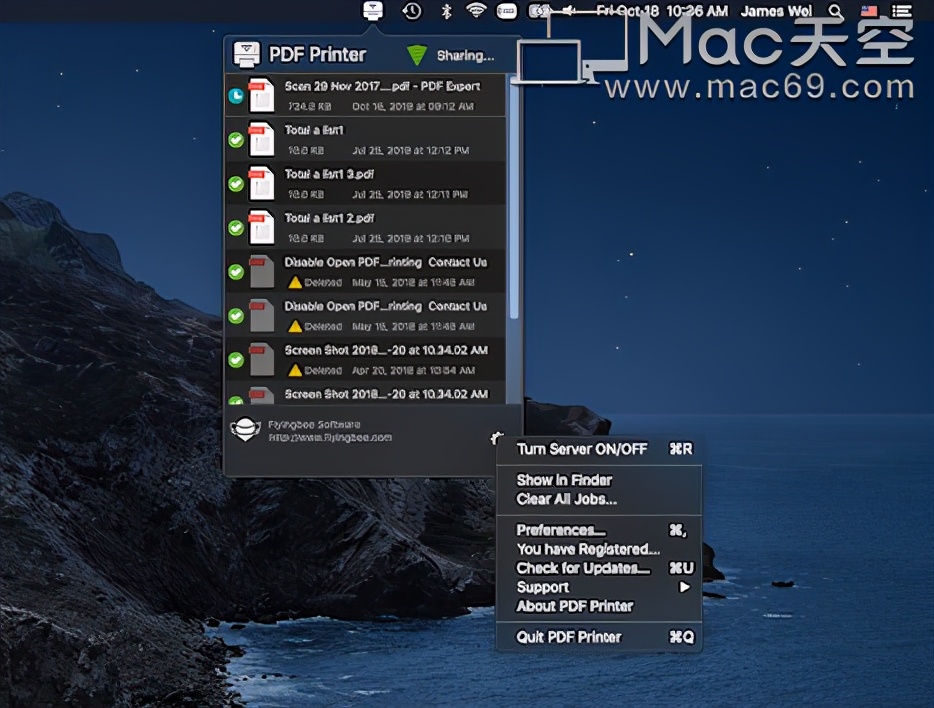
Task: Select Turn Server ON/OFF menu item
Action: [x=599, y=449]
